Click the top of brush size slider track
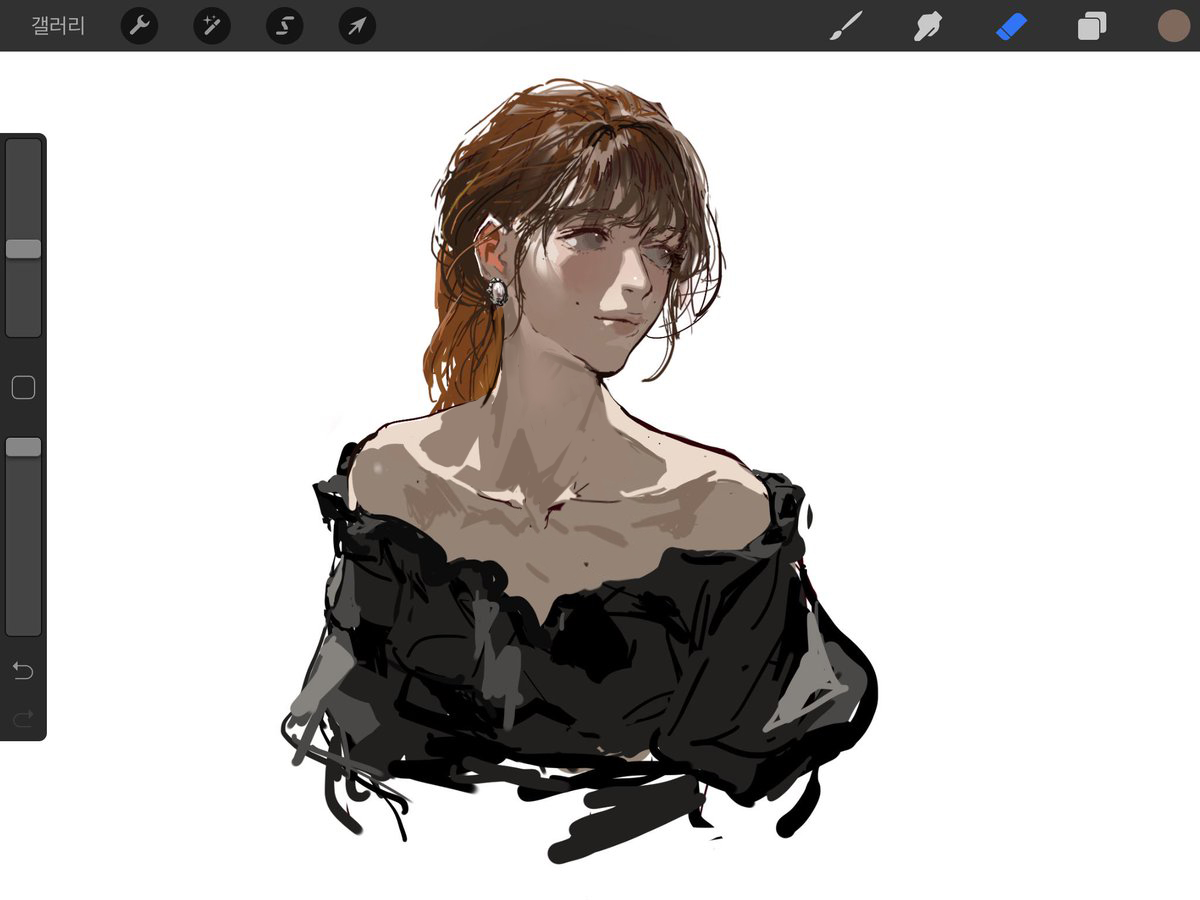The width and height of the screenshot is (1200, 900). 23,150
